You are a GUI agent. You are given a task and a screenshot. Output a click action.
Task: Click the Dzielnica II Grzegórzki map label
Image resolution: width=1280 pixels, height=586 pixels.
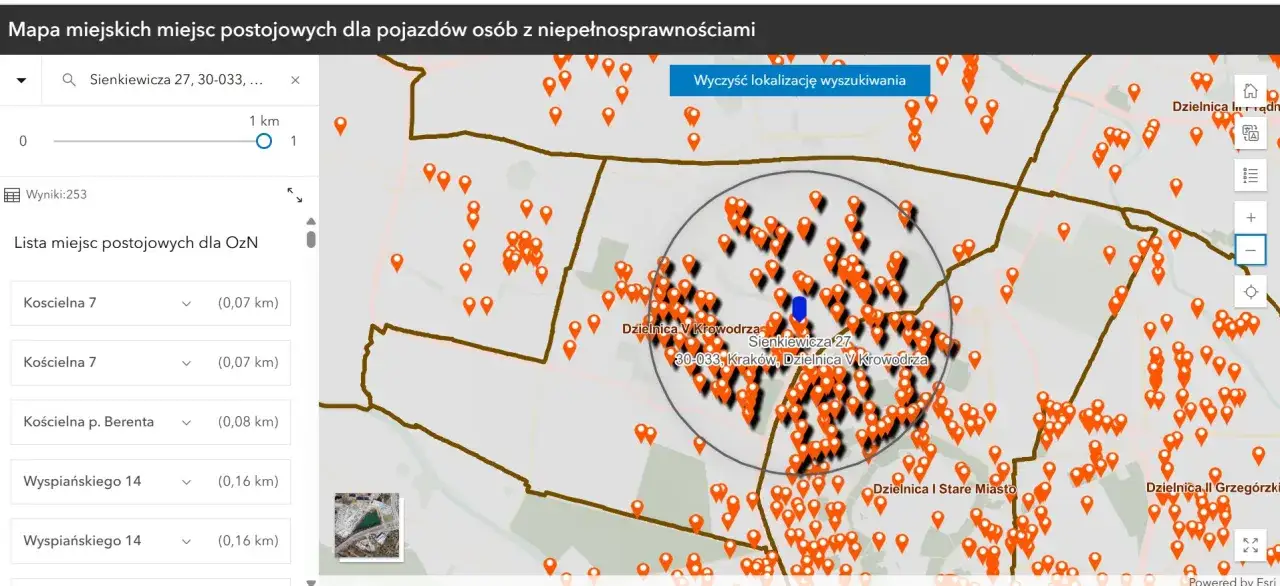(1212, 488)
